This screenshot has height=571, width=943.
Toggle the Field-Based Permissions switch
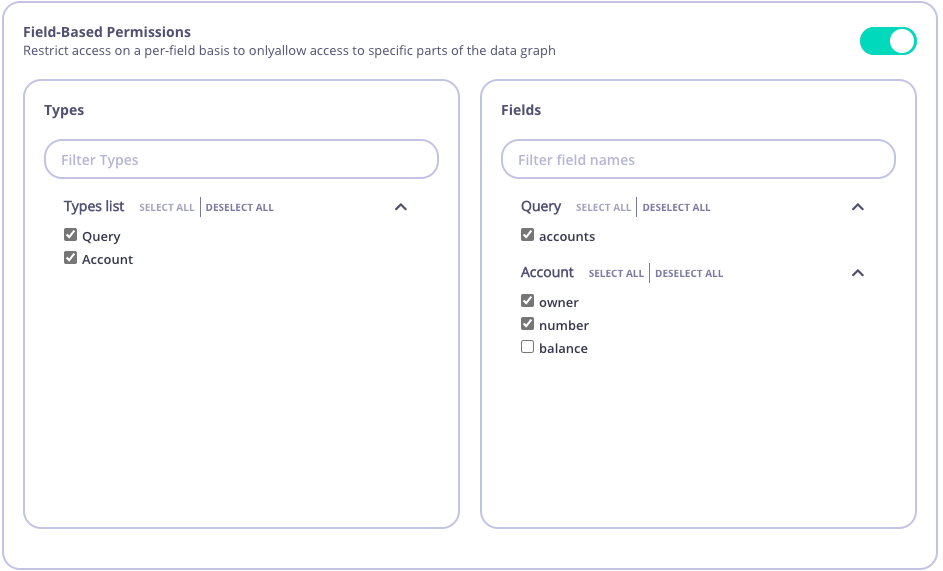(888, 41)
